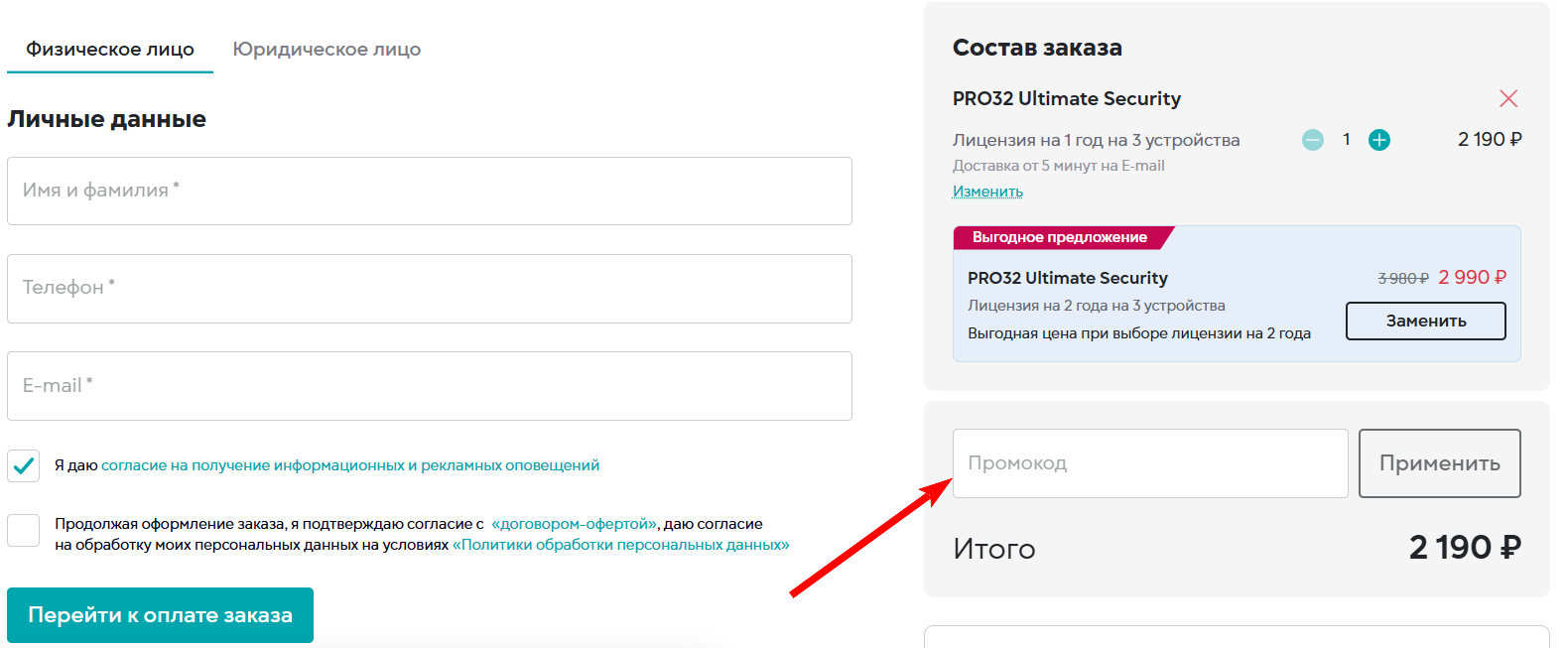Open the Изменить license link
The image size is (1568, 648).
tap(987, 192)
